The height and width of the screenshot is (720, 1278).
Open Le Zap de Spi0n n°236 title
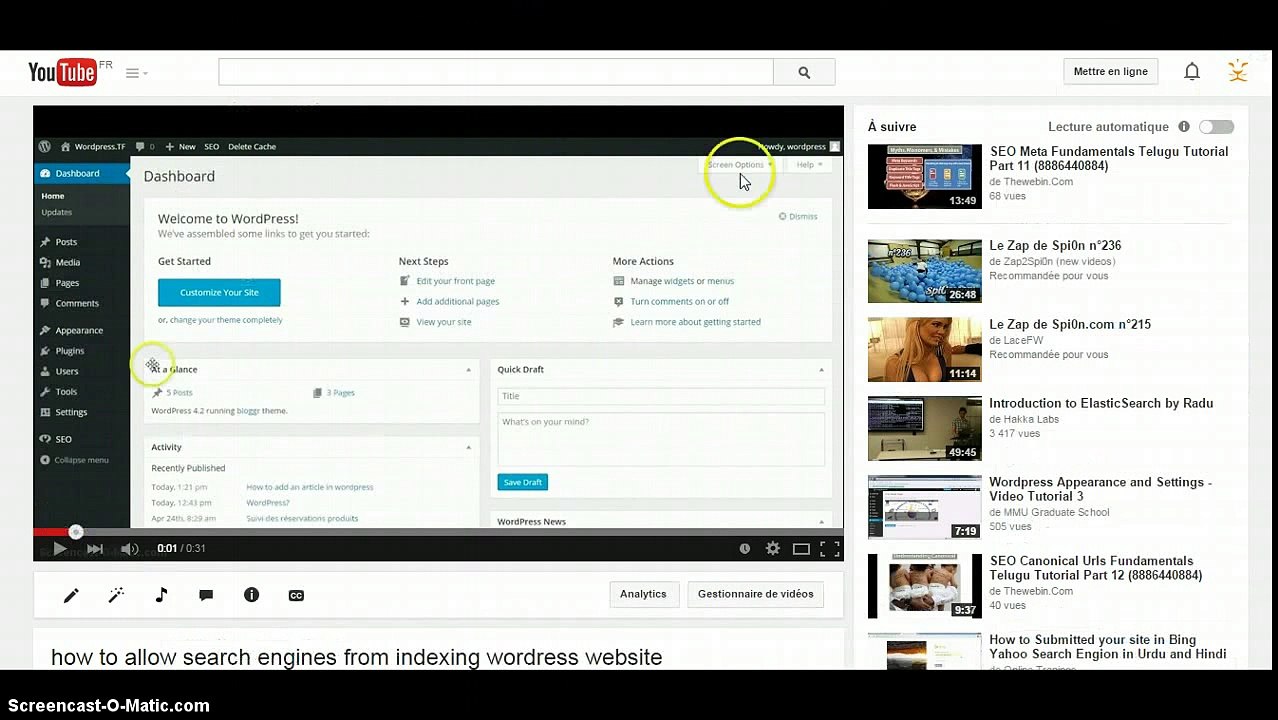pyautogui.click(x=1055, y=246)
